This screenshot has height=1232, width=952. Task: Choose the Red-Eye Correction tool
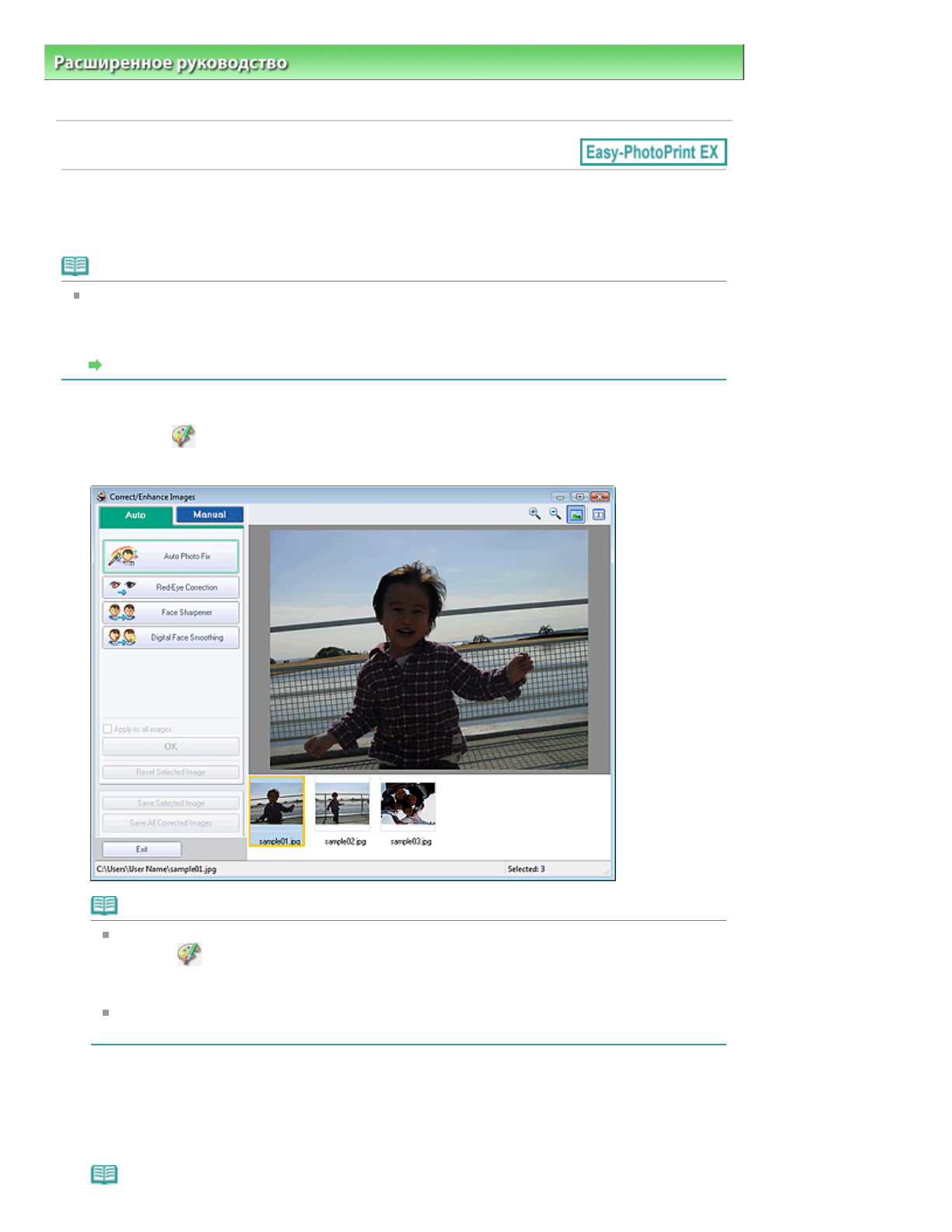click(170, 588)
